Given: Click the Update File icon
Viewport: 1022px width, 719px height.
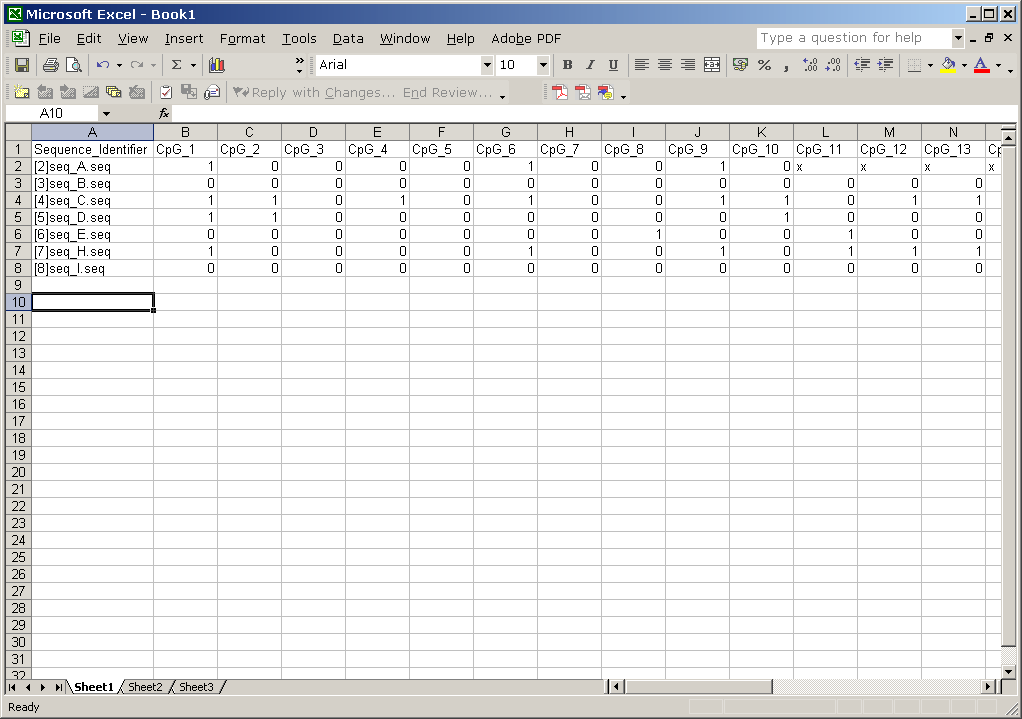Looking at the screenshot, I should (x=189, y=92).
